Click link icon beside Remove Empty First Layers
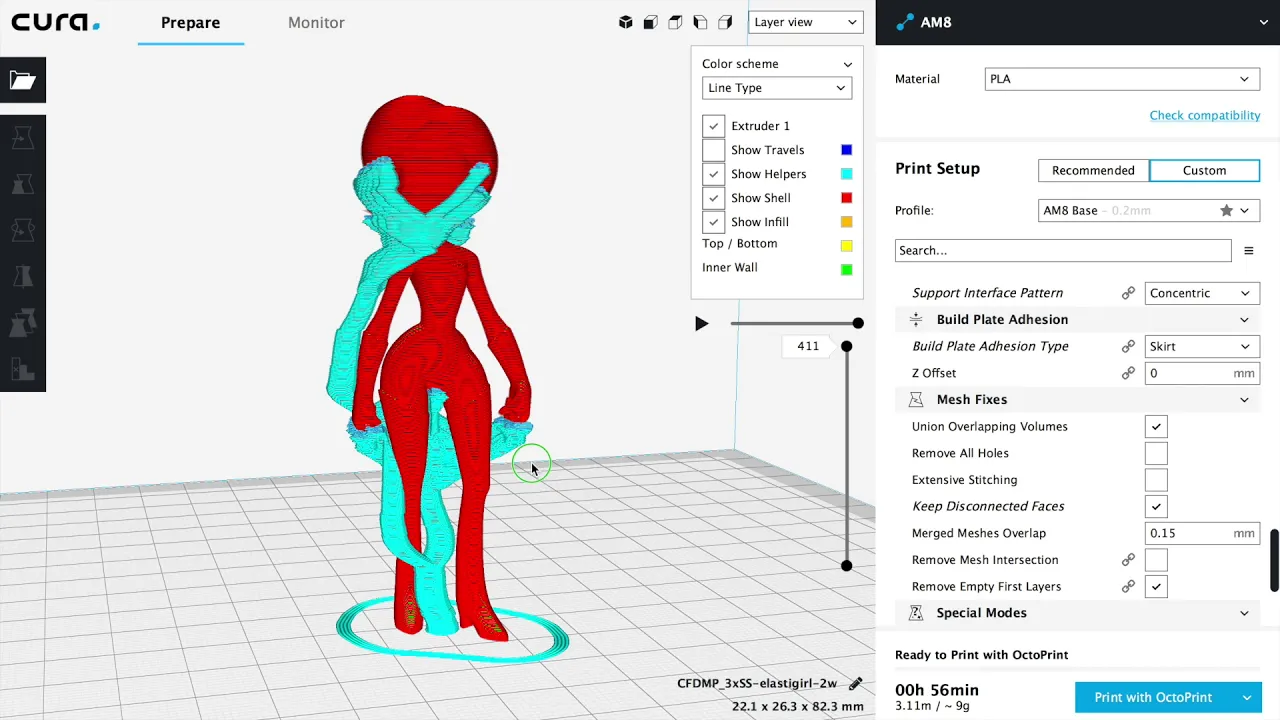Screen dimensions: 1280x720 [1128, 587]
